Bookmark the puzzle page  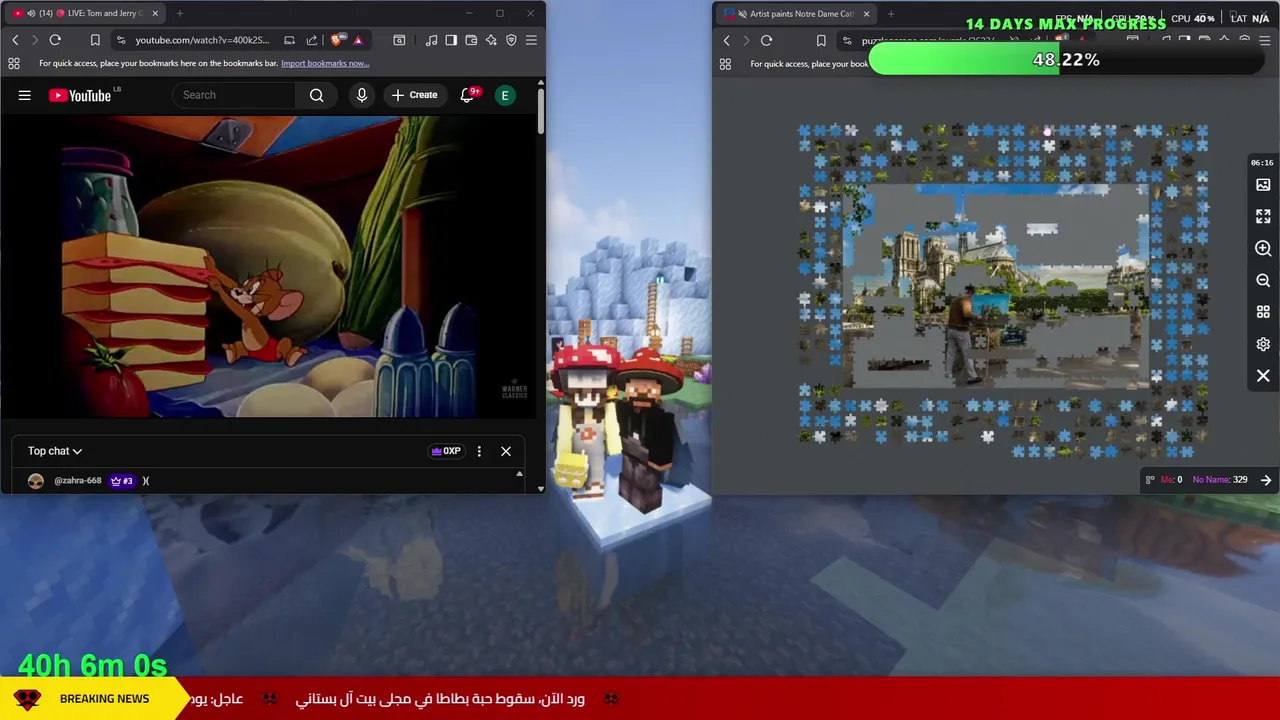[x=821, y=41]
